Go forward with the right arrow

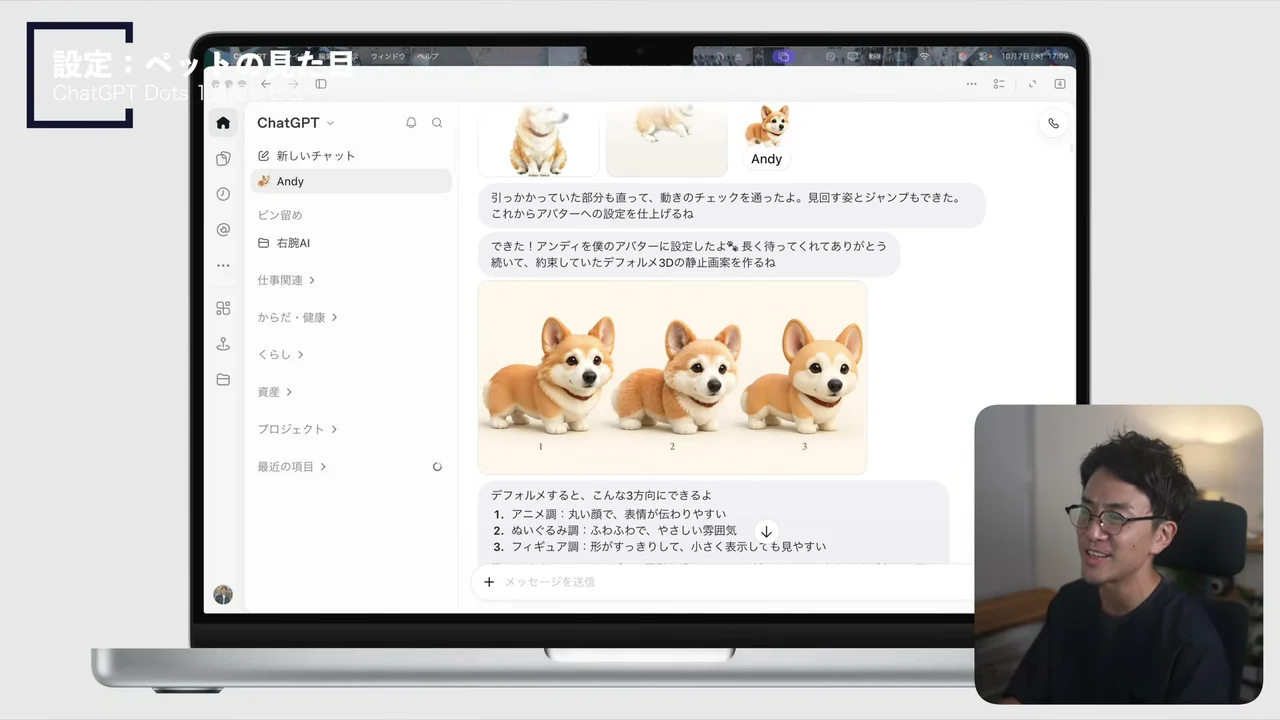pos(293,84)
